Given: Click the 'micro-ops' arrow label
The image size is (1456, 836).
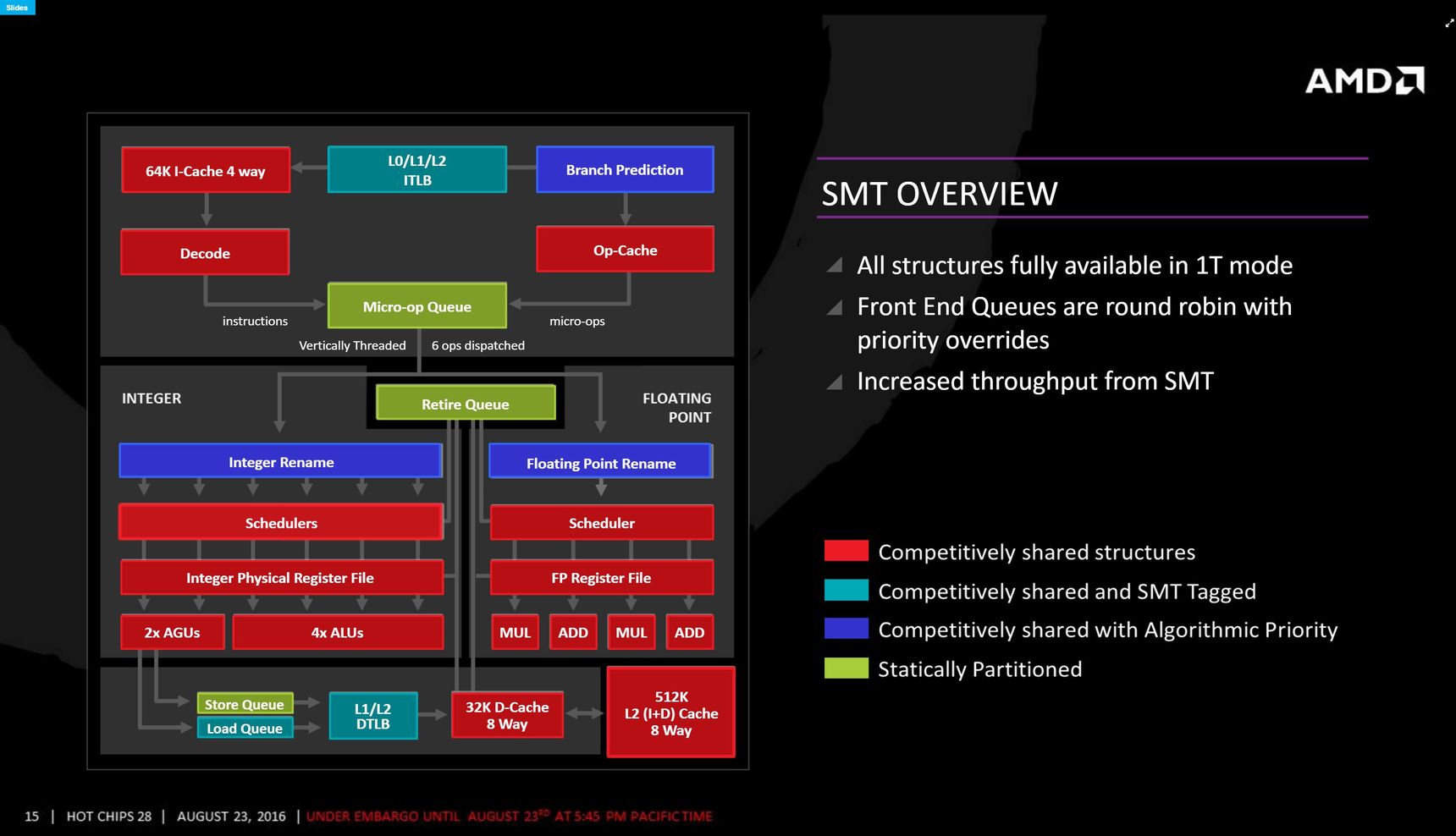Looking at the screenshot, I should (x=577, y=322).
